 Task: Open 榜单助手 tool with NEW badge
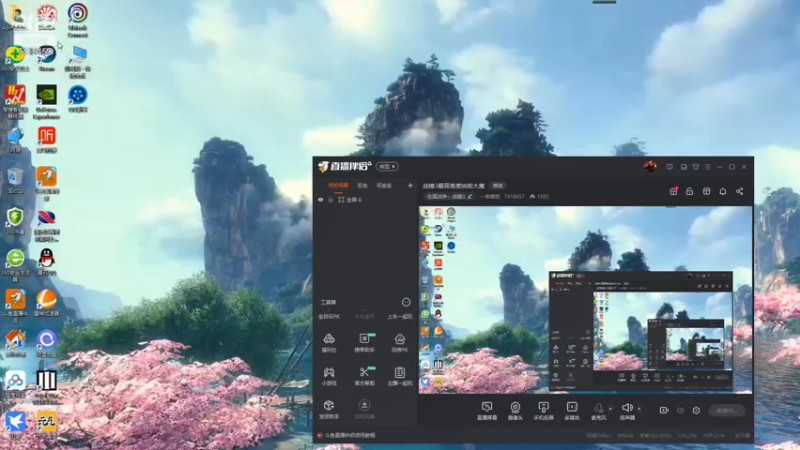[x=364, y=342]
